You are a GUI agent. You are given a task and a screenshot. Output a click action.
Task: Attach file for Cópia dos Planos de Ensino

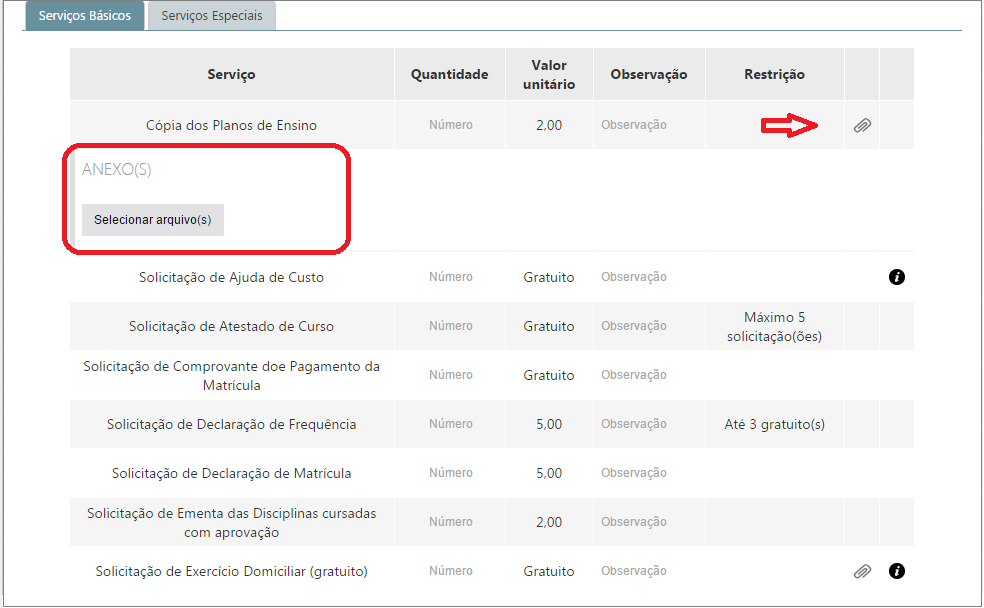[862, 124]
